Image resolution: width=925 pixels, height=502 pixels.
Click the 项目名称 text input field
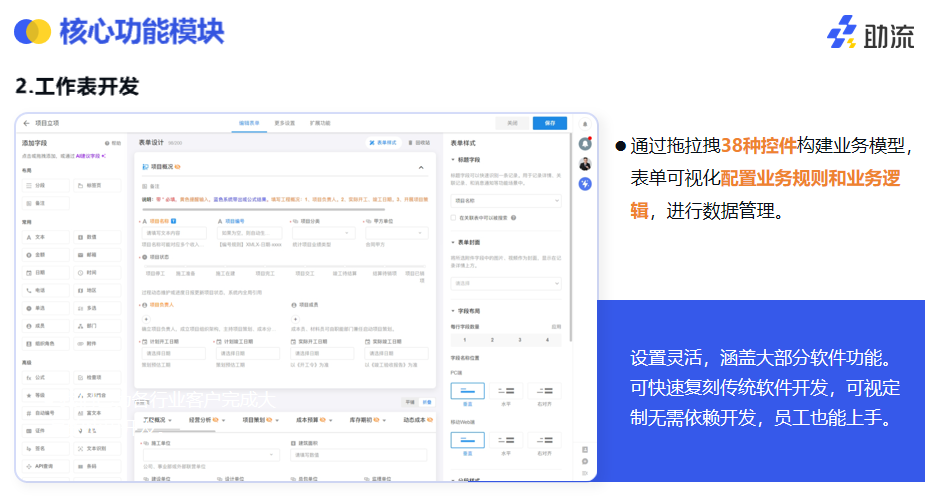coord(174,233)
